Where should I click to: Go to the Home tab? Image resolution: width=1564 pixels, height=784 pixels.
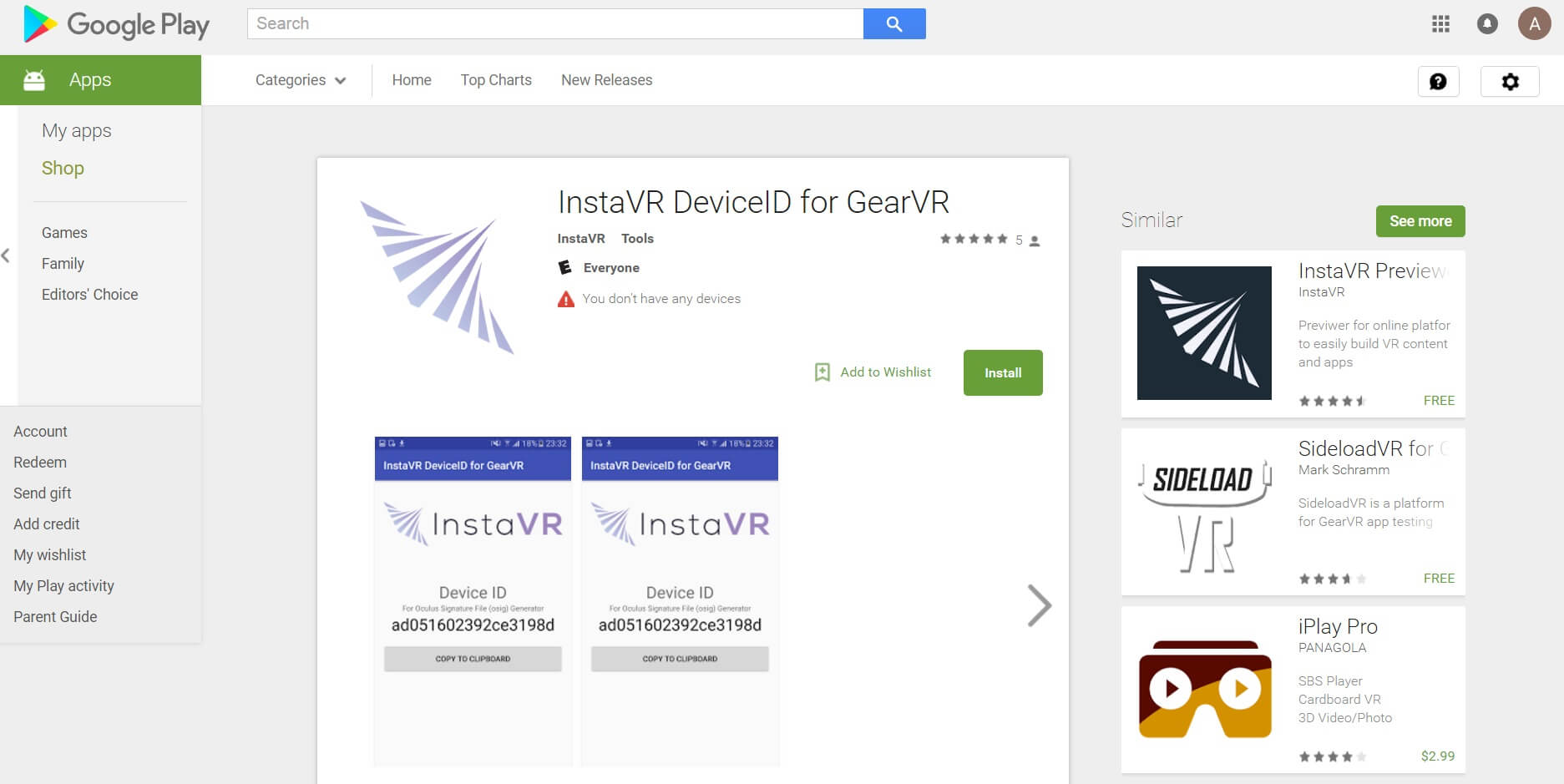(412, 80)
